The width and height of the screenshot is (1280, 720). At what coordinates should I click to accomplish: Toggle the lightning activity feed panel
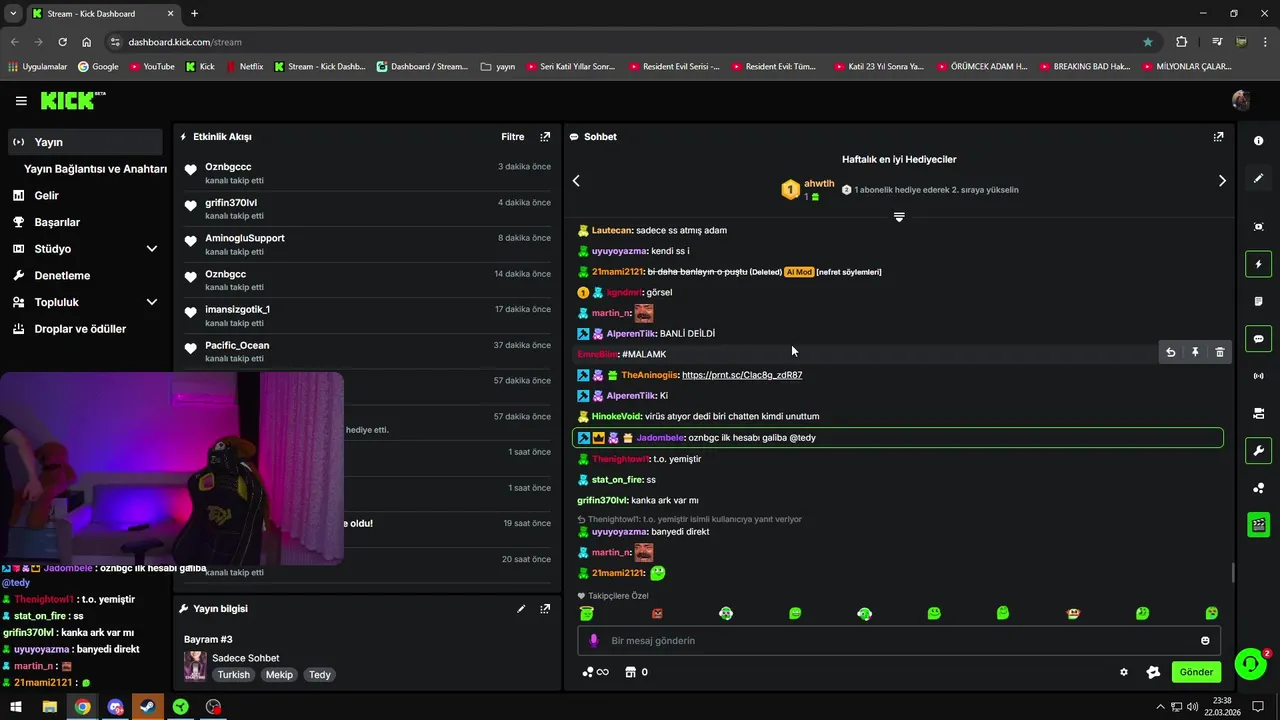point(1259,264)
